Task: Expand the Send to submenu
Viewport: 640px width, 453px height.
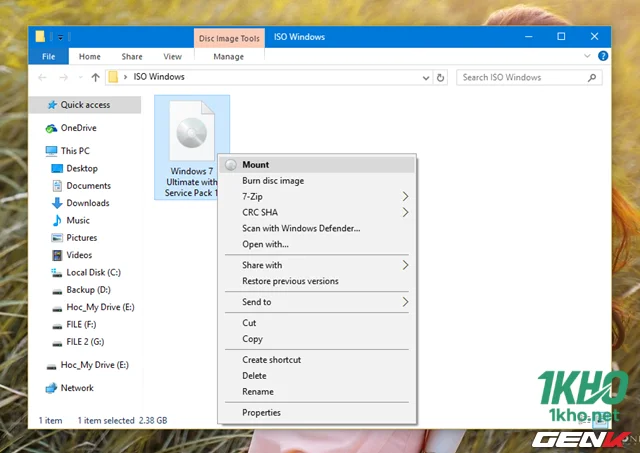Action: 405,302
